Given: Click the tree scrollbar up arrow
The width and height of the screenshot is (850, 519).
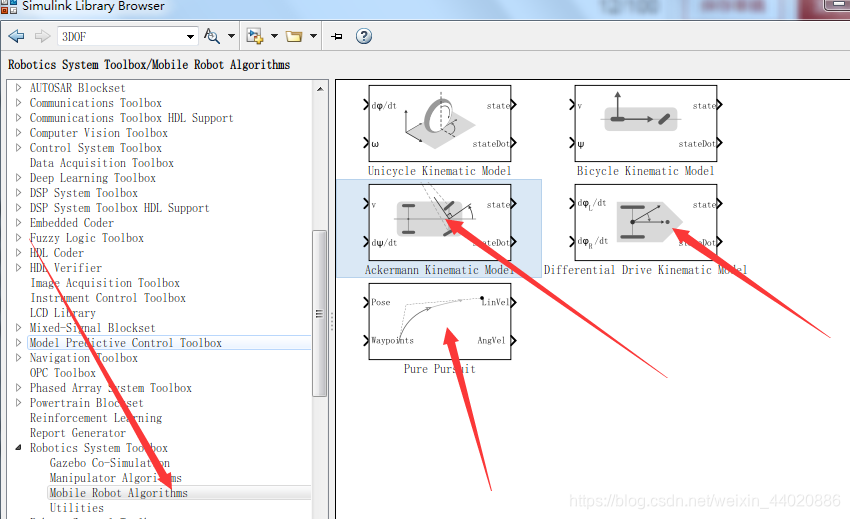Looking at the screenshot, I should 320,88.
